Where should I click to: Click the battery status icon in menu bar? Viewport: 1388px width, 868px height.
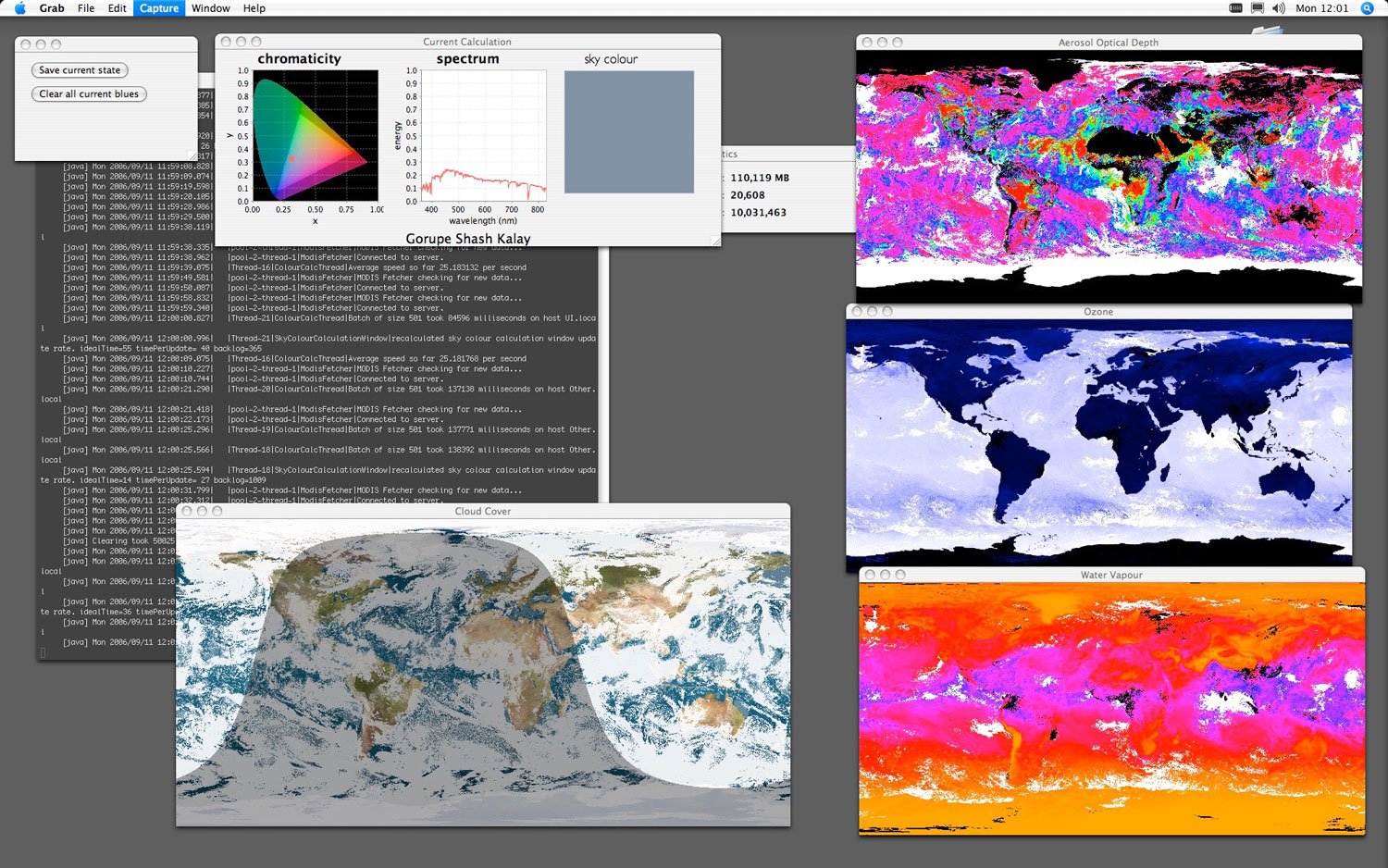click(x=1235, y=8)
